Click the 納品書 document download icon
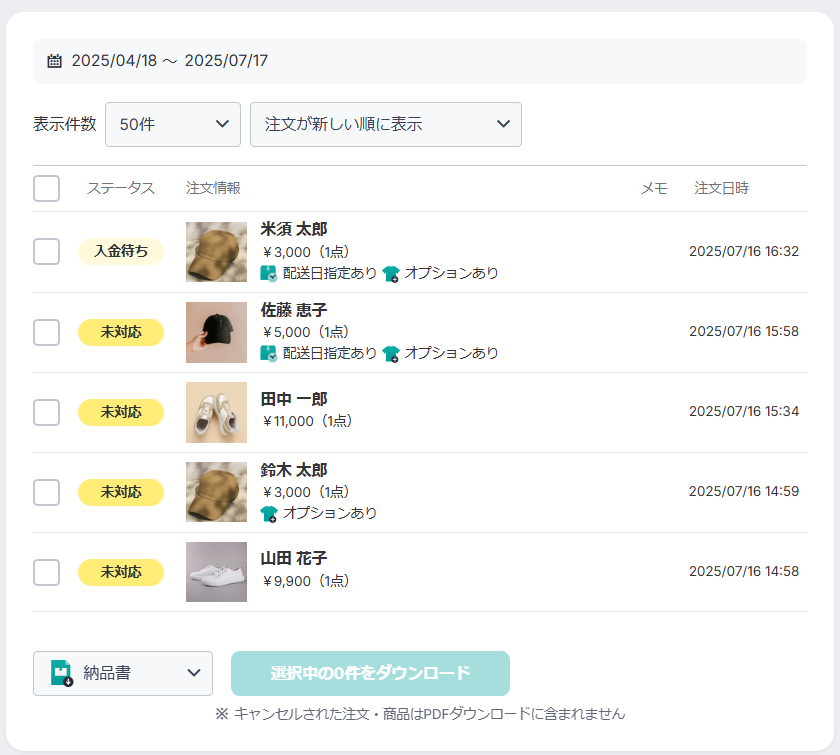840x755 pixels. pos(62,673)
